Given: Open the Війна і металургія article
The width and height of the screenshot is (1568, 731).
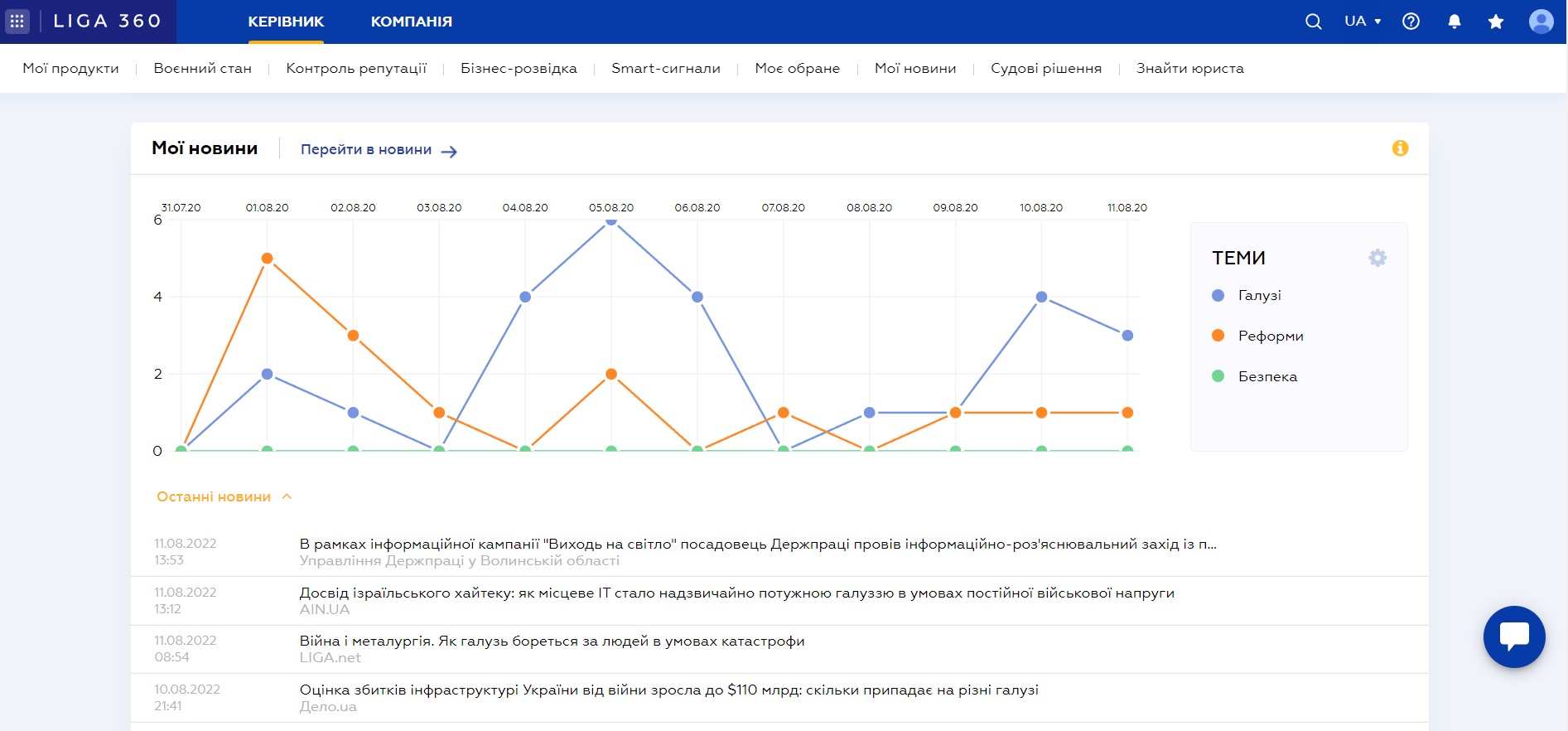Looking at the screenshot, I should click(552, 641).
